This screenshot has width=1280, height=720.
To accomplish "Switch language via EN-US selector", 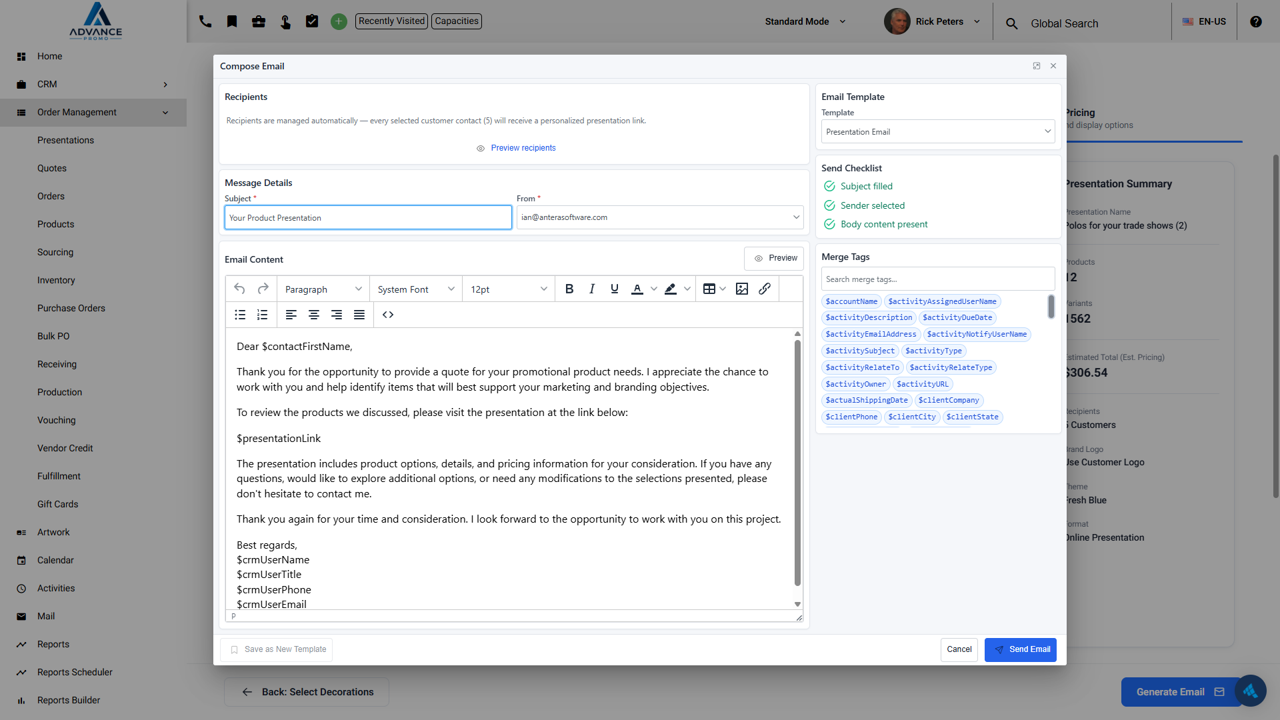I will pos(1204,21).
